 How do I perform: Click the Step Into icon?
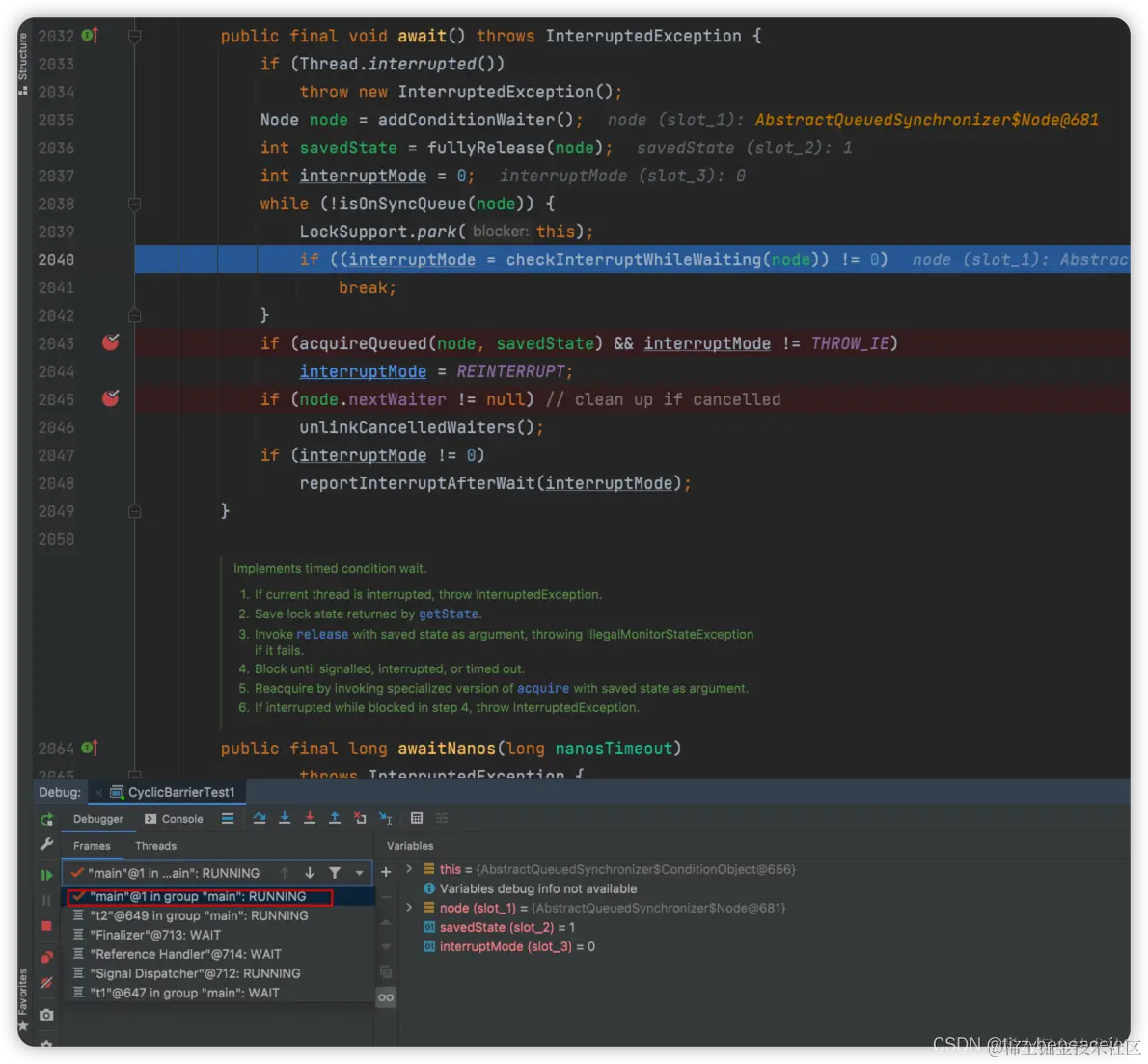point(285,819)
